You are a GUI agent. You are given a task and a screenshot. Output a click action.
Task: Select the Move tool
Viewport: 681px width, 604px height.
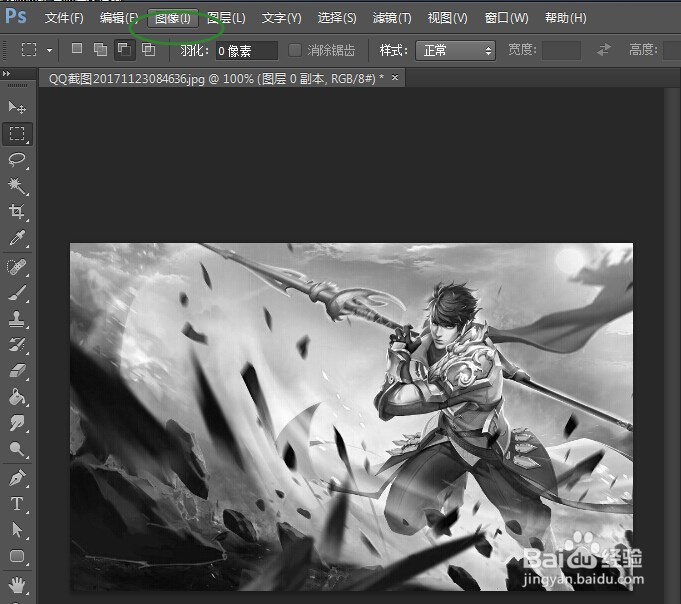17,107
